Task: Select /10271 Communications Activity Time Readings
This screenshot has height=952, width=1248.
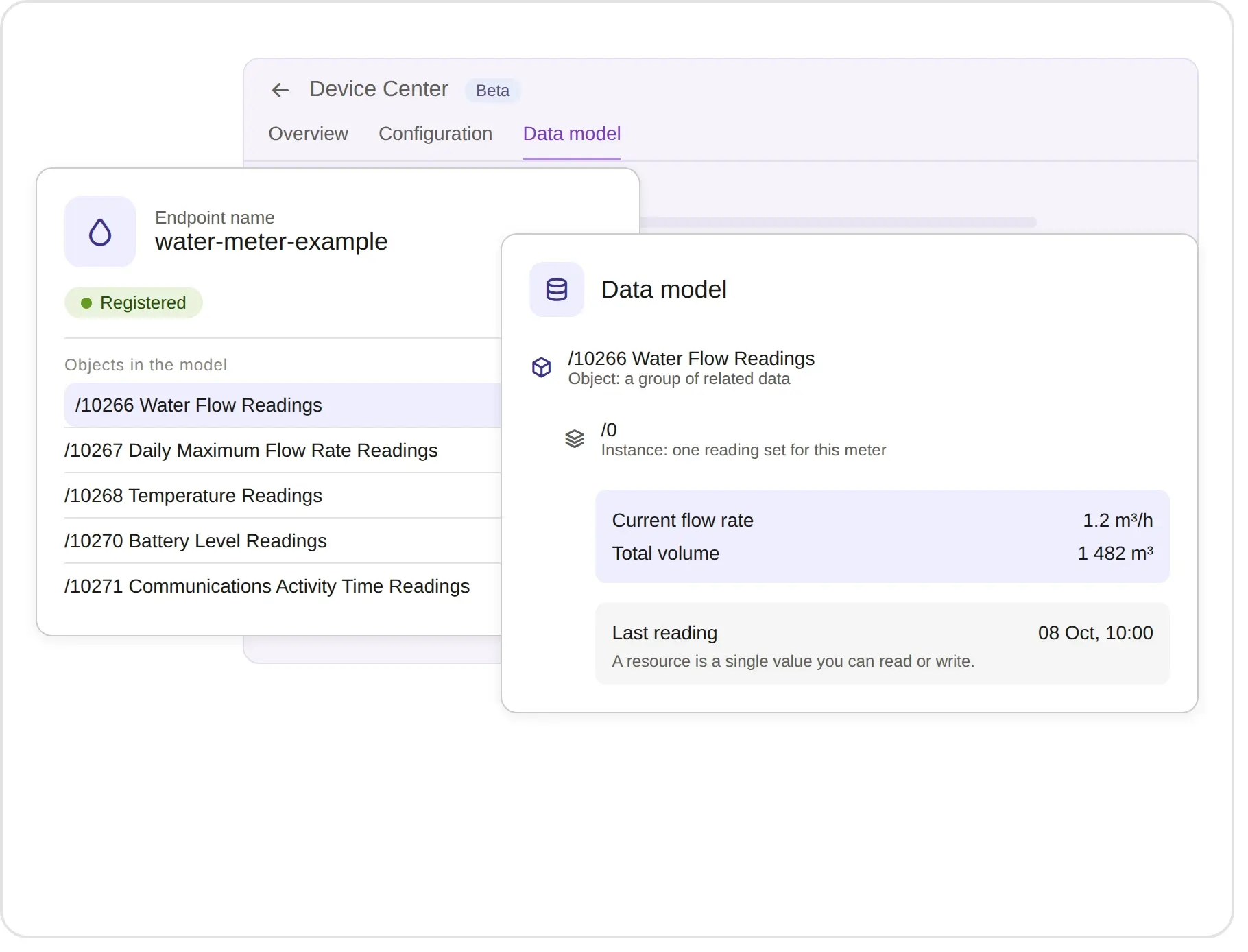Action: 283,586
